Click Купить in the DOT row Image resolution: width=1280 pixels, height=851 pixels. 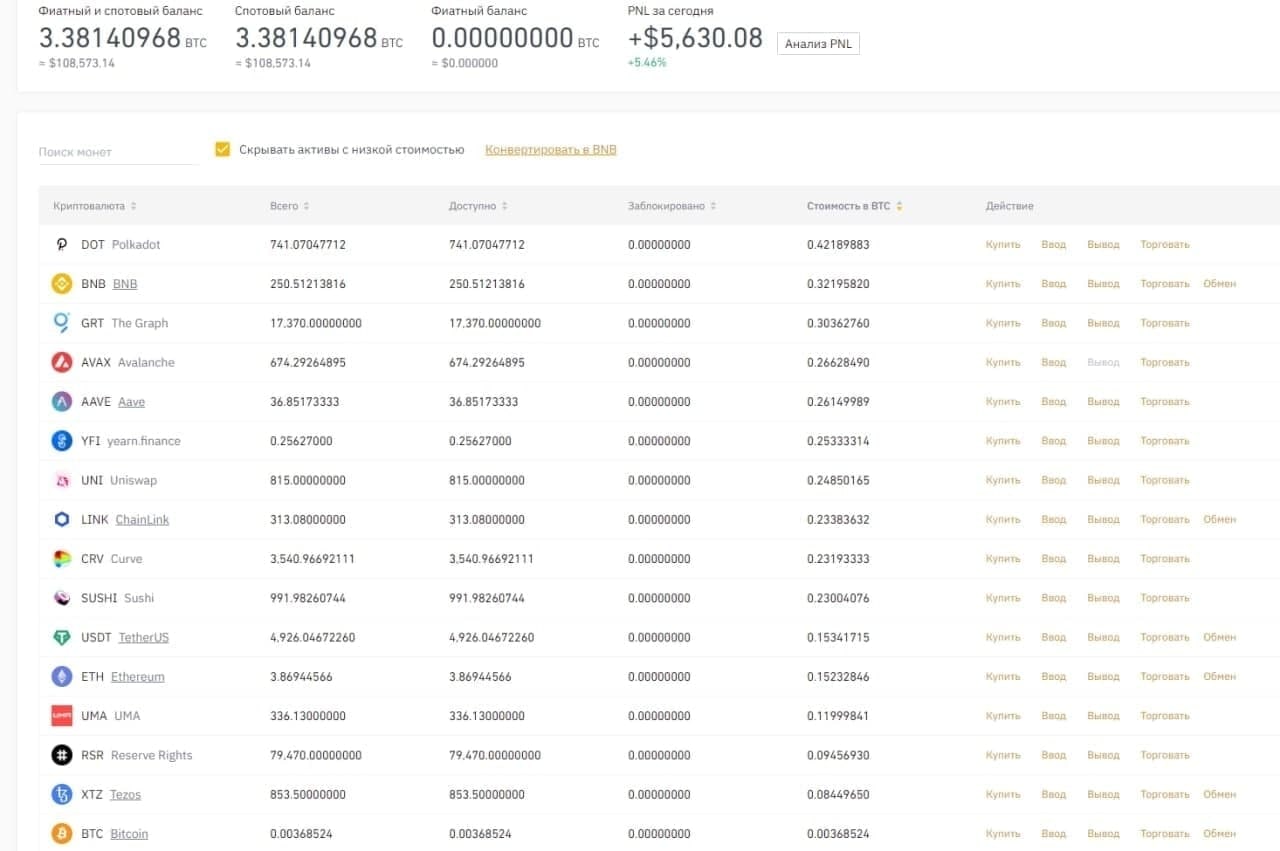click(x=1003, y=244)
